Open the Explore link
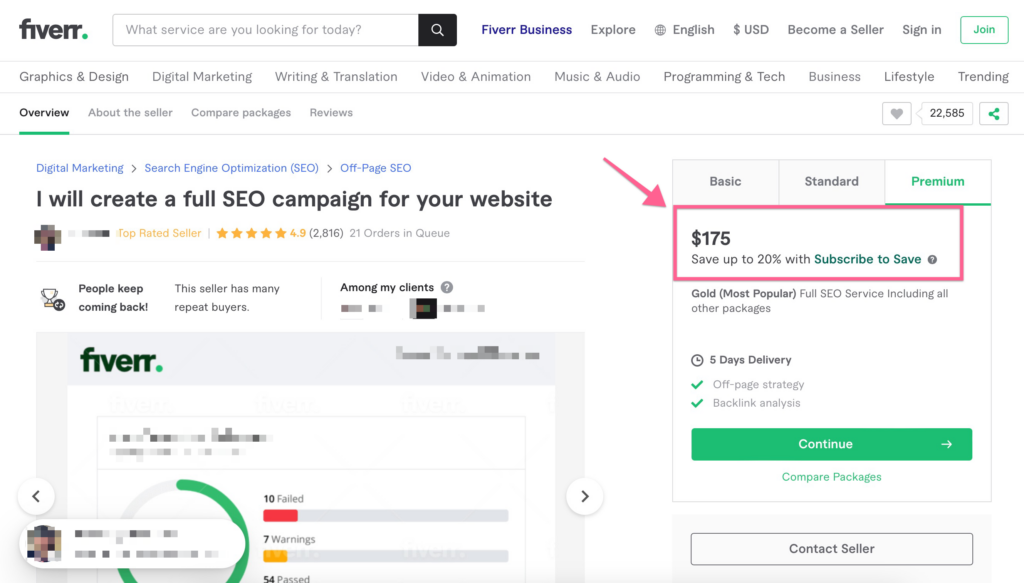 [x=613, y=30]
